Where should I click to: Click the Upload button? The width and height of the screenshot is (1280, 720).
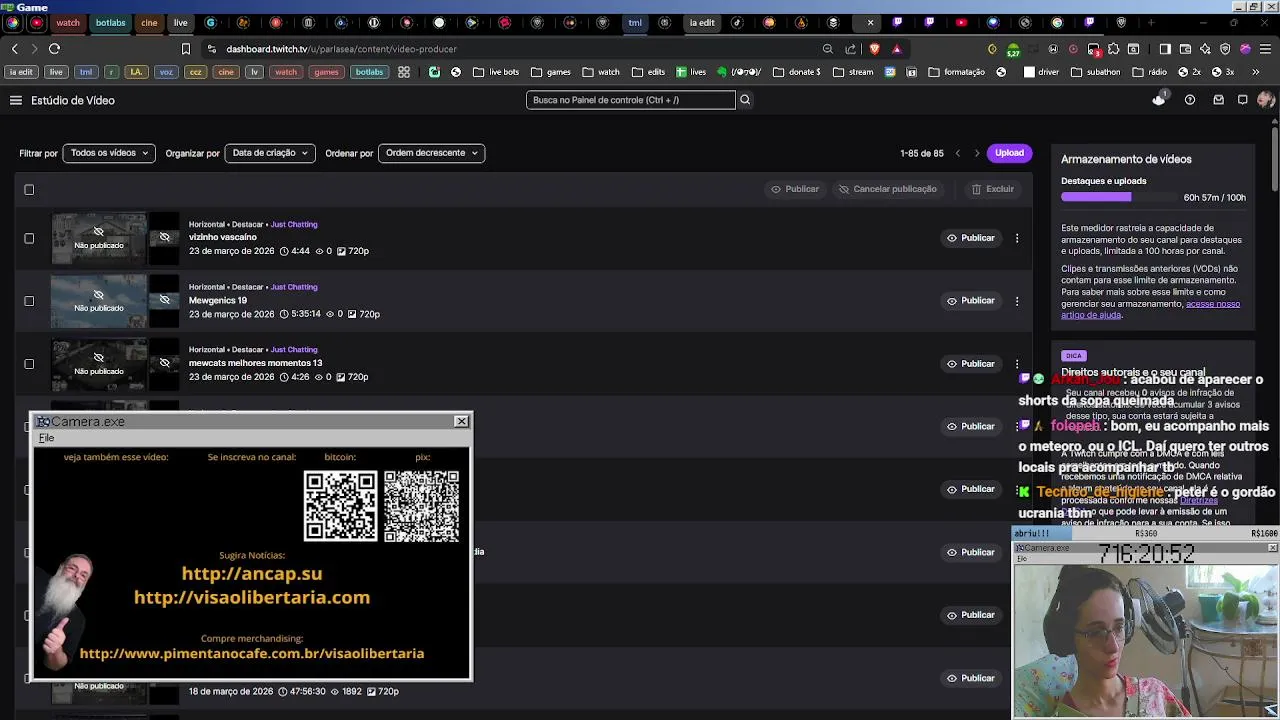tap(1009, 153)
